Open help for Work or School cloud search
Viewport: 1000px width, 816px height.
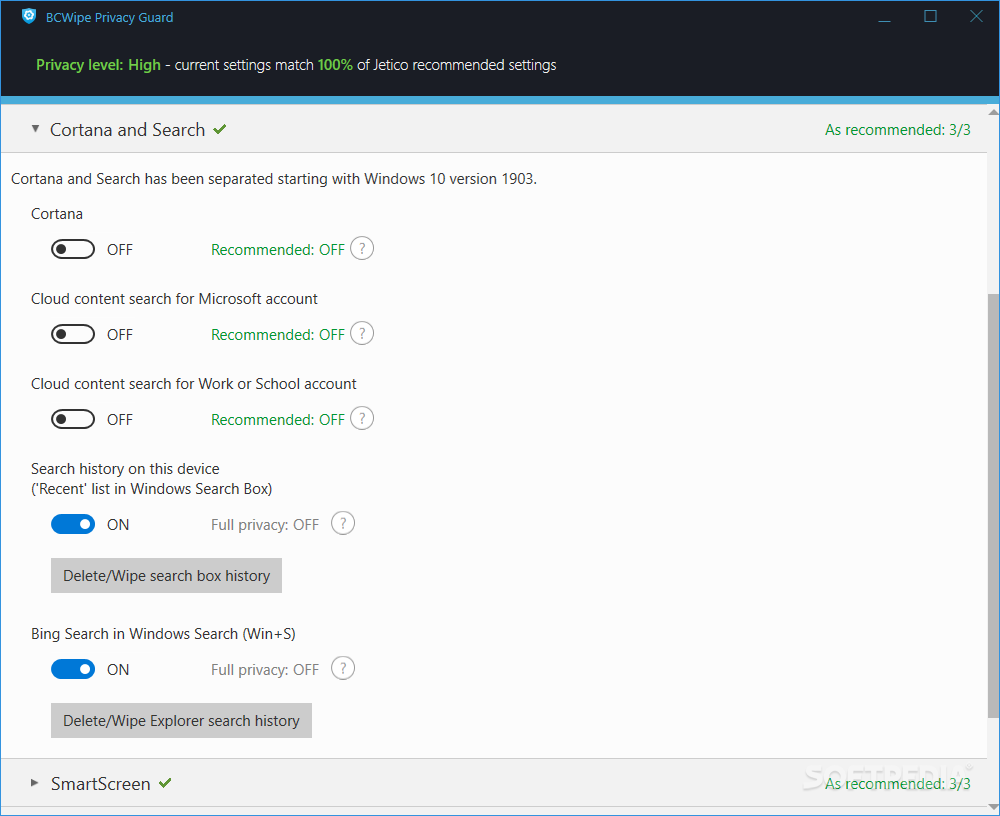click(x=362, y=419)
